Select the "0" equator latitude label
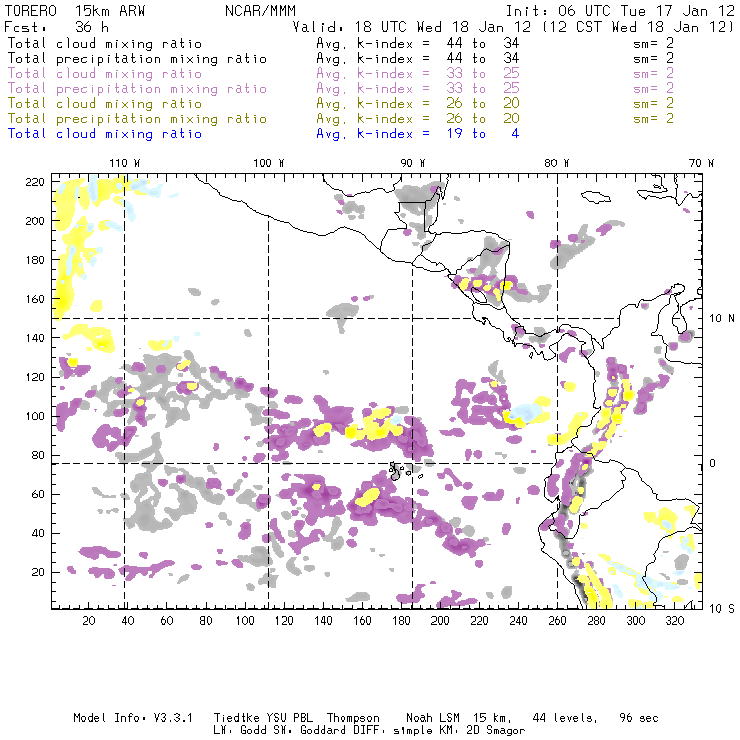 coord(713,463)
